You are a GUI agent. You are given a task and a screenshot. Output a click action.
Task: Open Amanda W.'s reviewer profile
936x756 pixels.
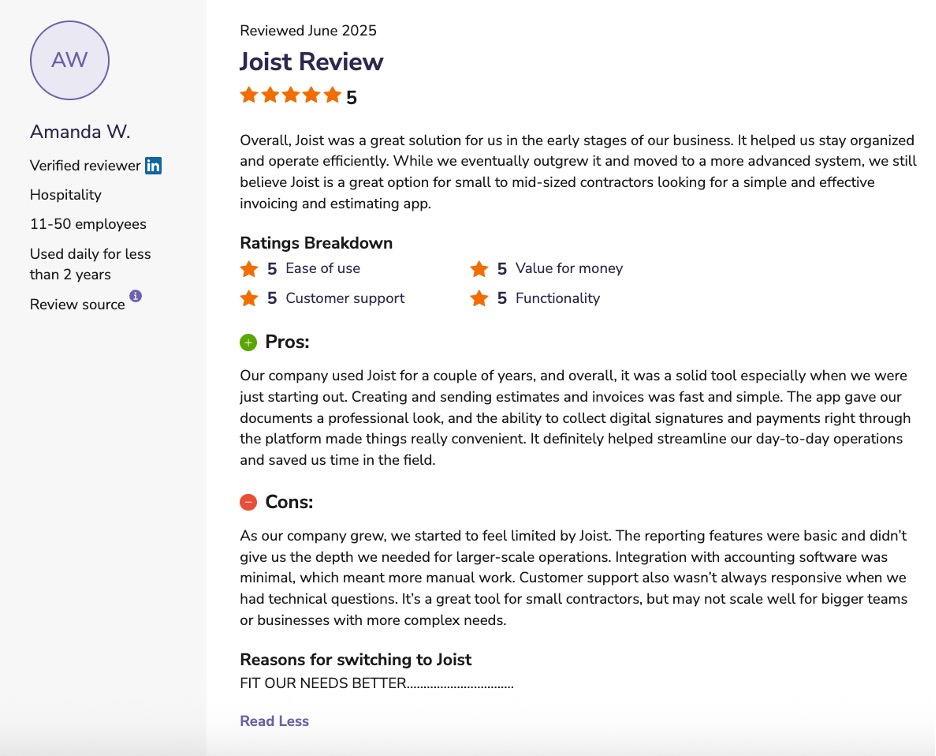click(79, 131)
